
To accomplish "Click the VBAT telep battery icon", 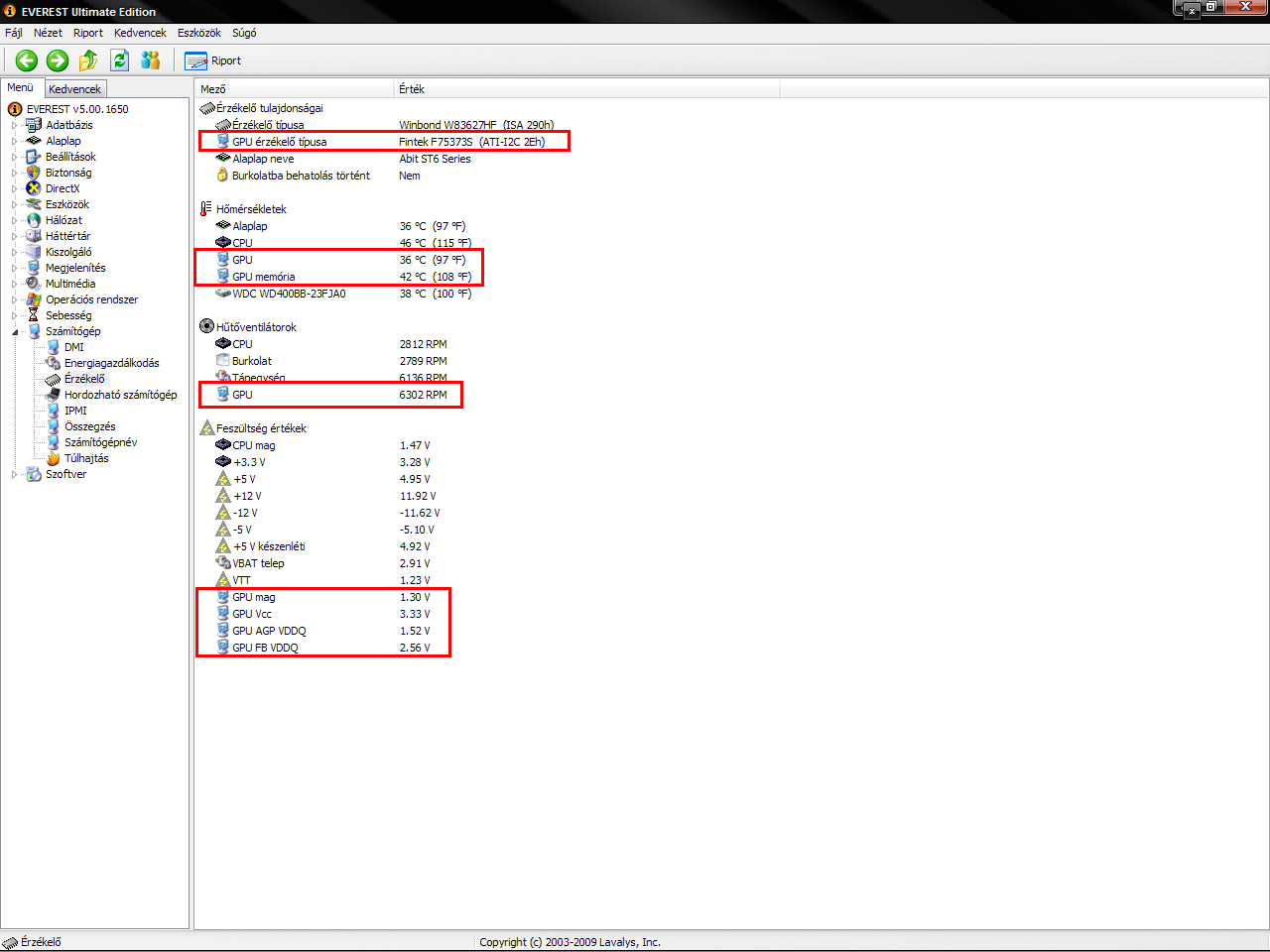I will click(223, 563).
